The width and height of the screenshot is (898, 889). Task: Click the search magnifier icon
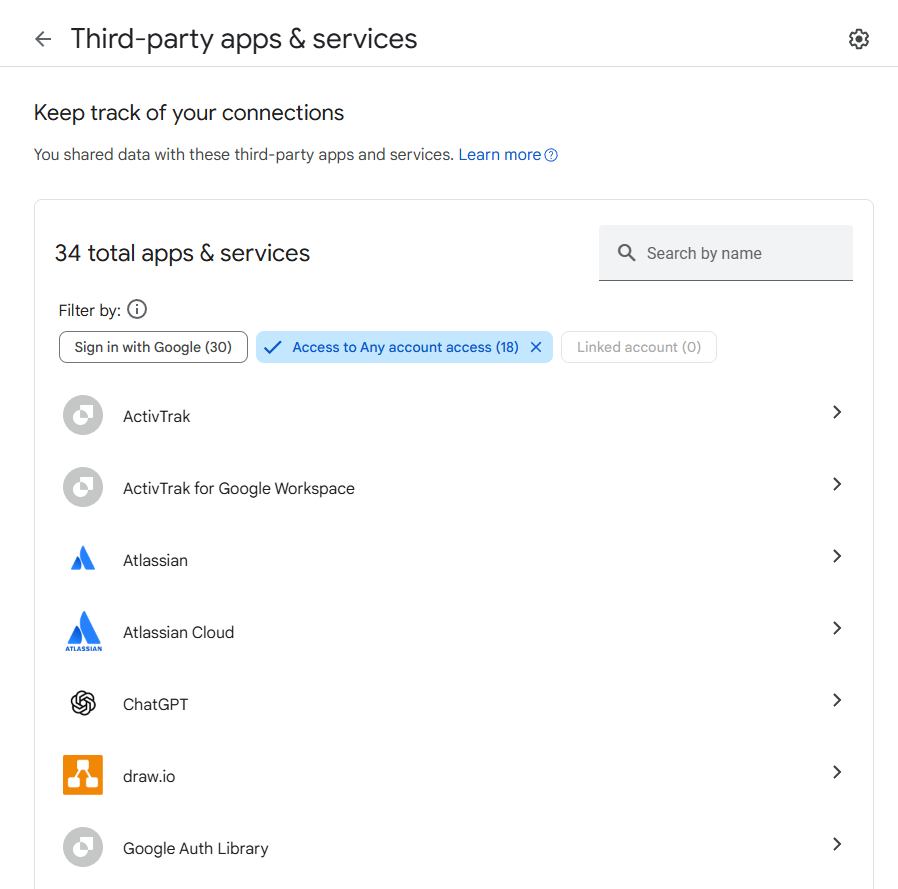pyautogui.click(x=627, y=253)
